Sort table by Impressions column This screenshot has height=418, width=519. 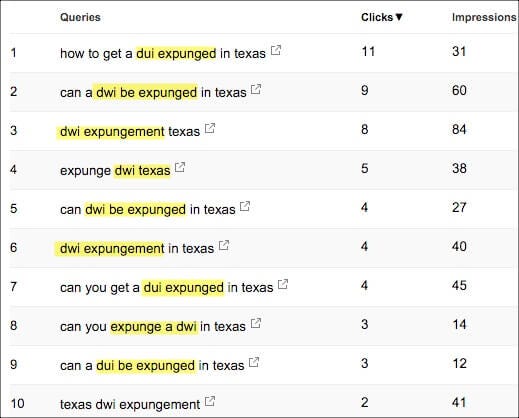click(484, 17)
